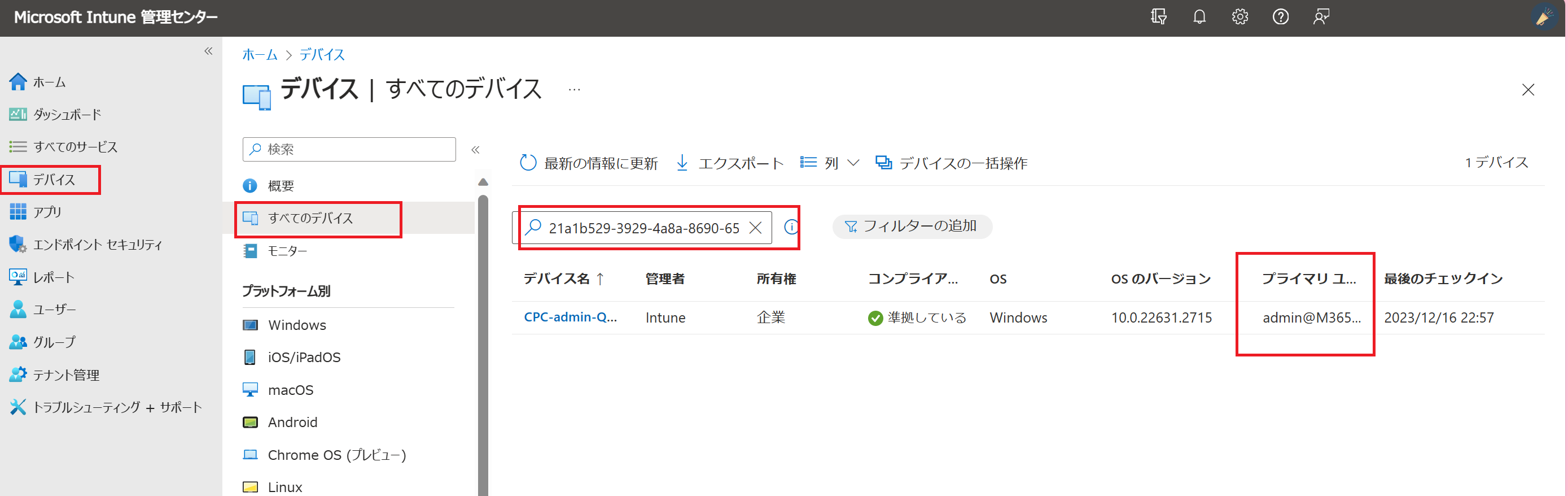The height and width of the screenshot is (496, 1568).
Task: Click the admin@M365... primary user cell
Action: click(x=1312, y=318)
